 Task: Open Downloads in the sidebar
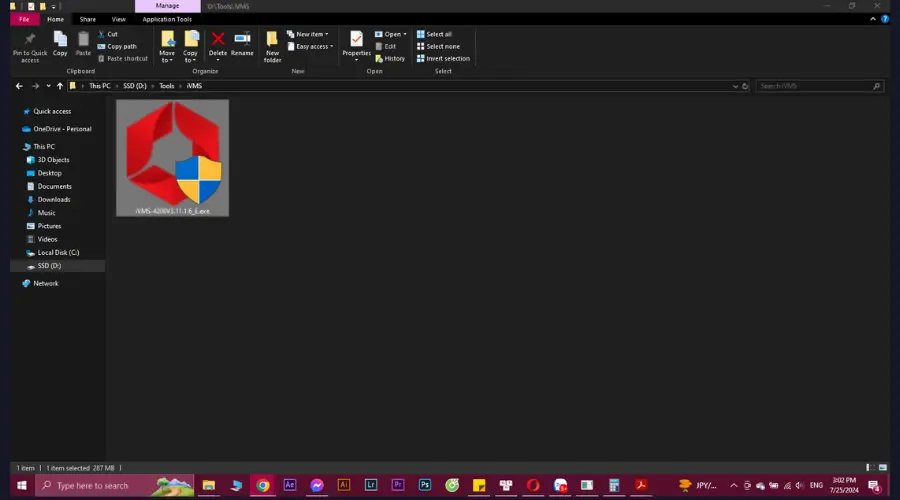54,200
